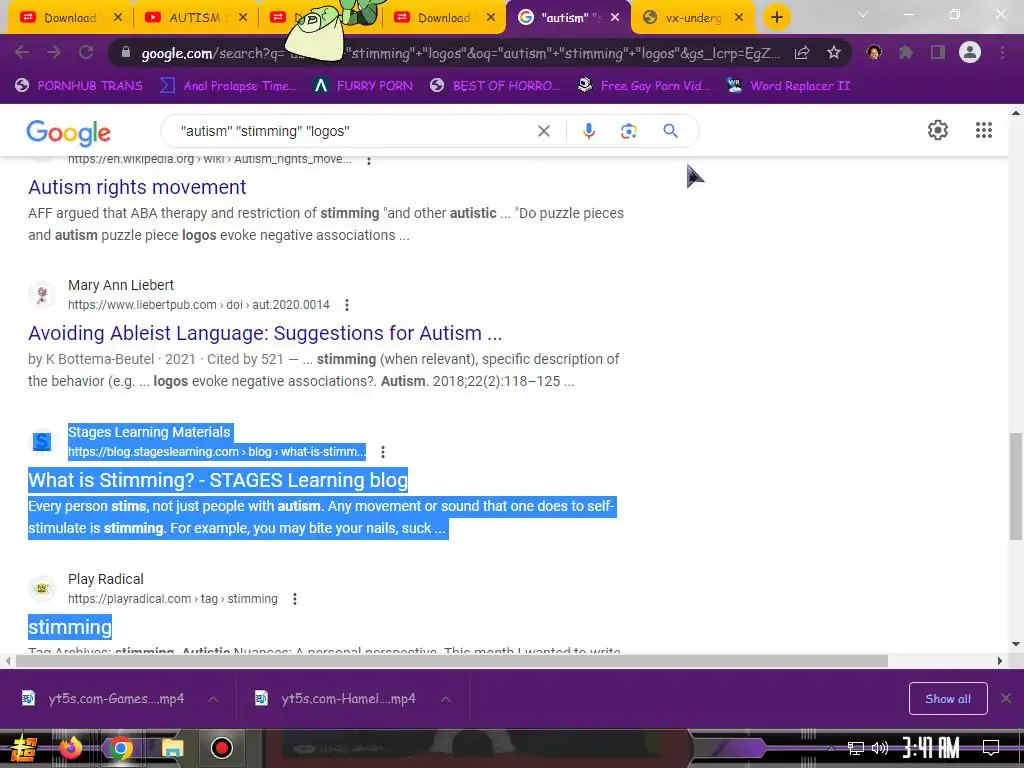This screenshot has width=1024, height=768.
Task: Show all downloads button
Action: coord(948,699)
